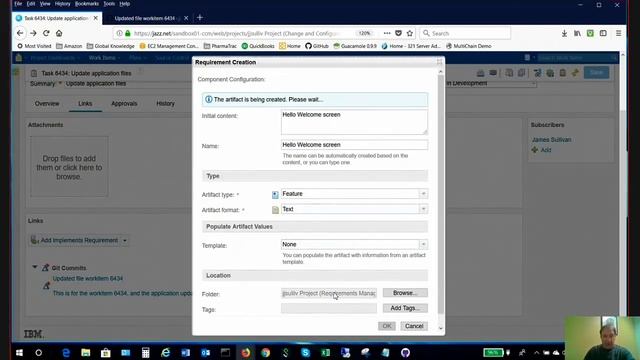Open the Artifact format dropdown
640x360 pixels.
pos(423,209)
